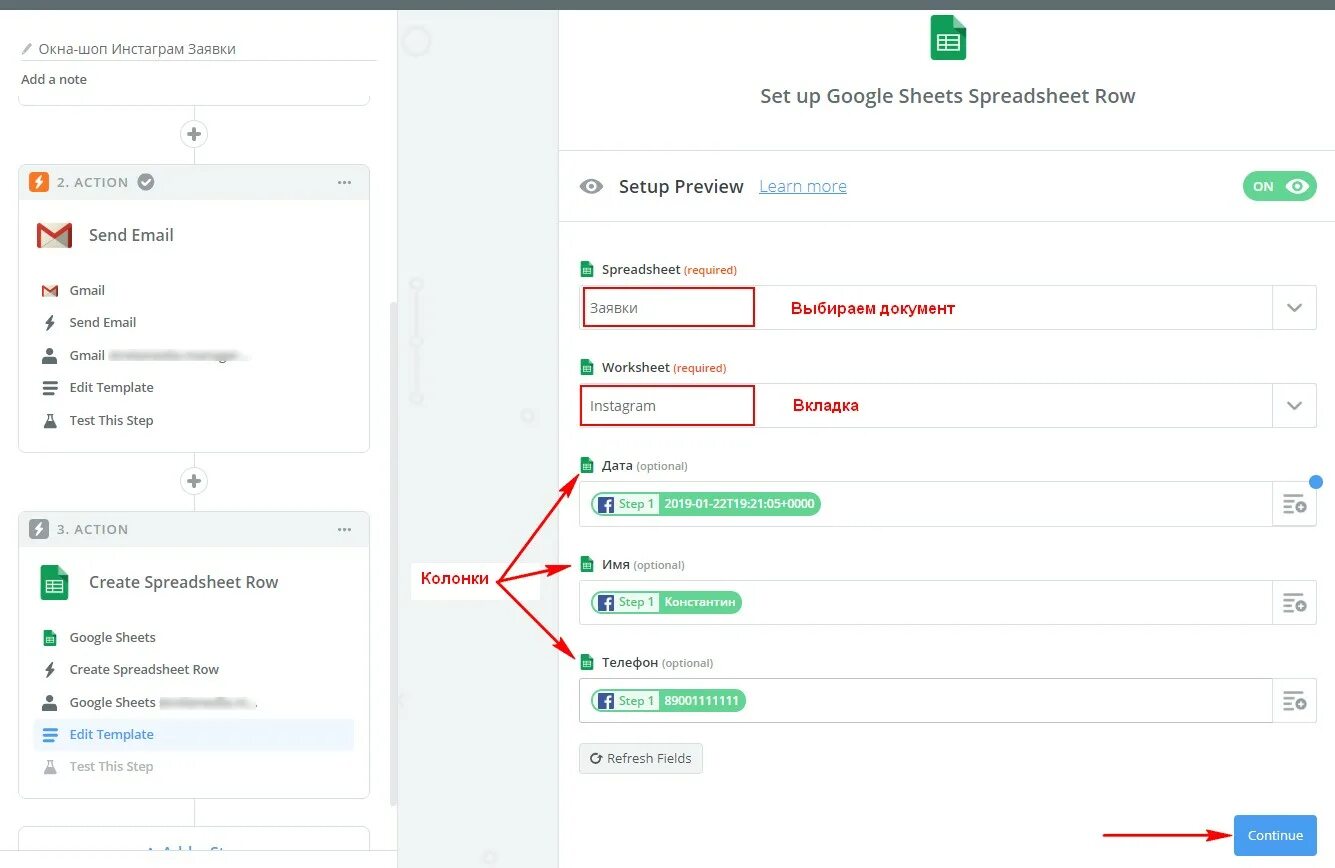Click the checkmark badge next to 2. ACTION
Viewport: 1335px width, 868px height.
[x=146, y=182]
